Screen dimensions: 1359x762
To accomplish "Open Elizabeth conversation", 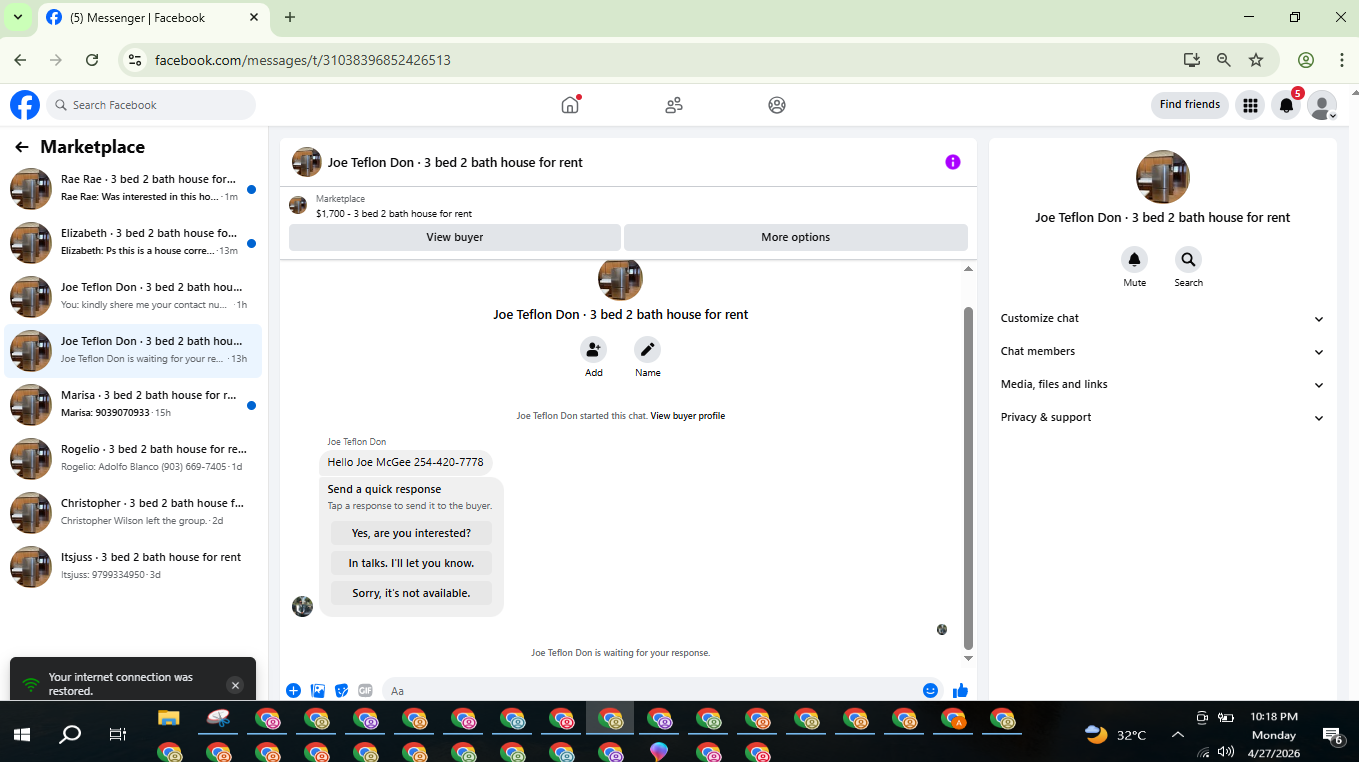I will coord(134,242).
